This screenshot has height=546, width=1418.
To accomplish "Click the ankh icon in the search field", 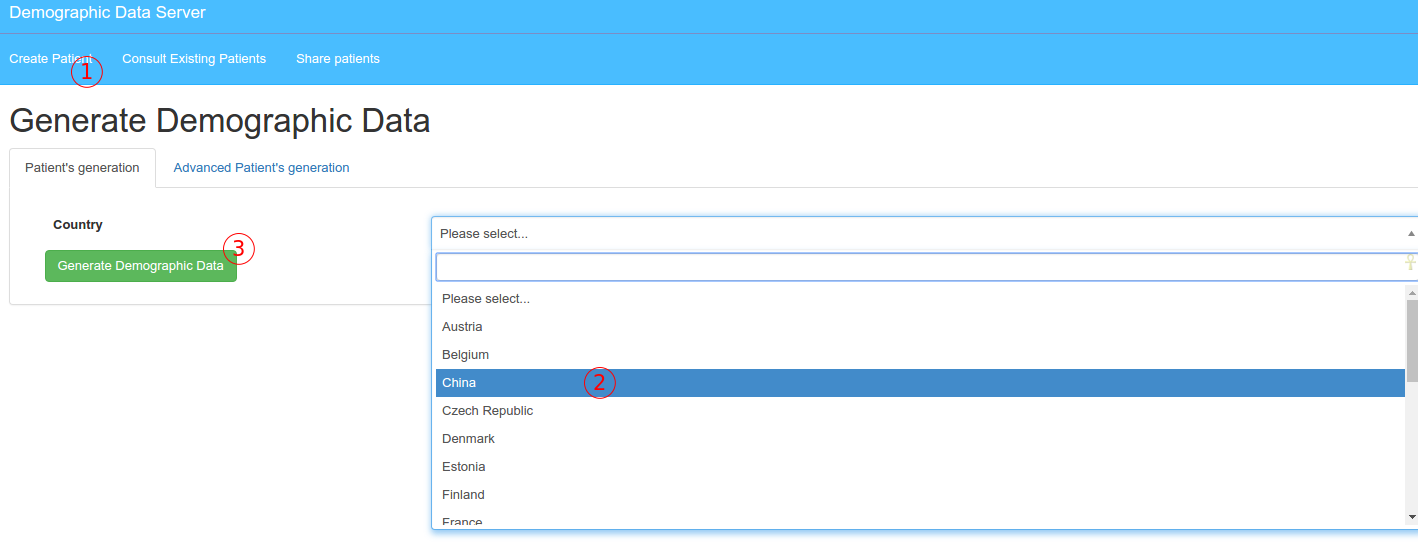I will [x=1410, y=263].
